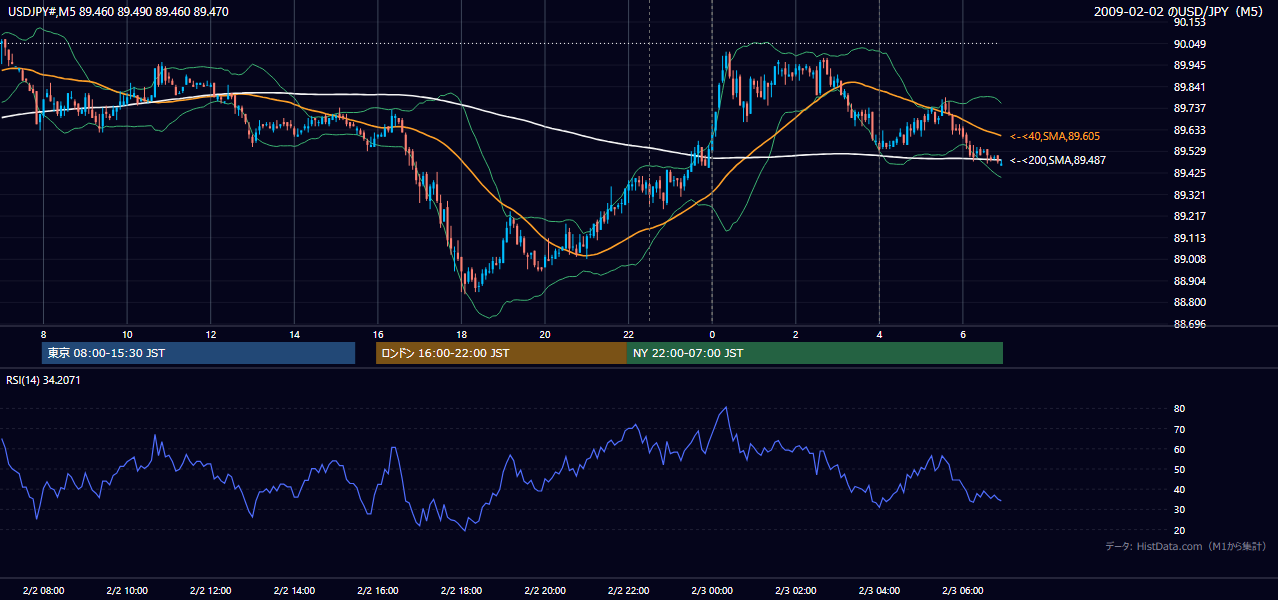Screen dimensions: 1278x600
Task: Click price axis value 89.321
Action: (x=1191, y=195)
